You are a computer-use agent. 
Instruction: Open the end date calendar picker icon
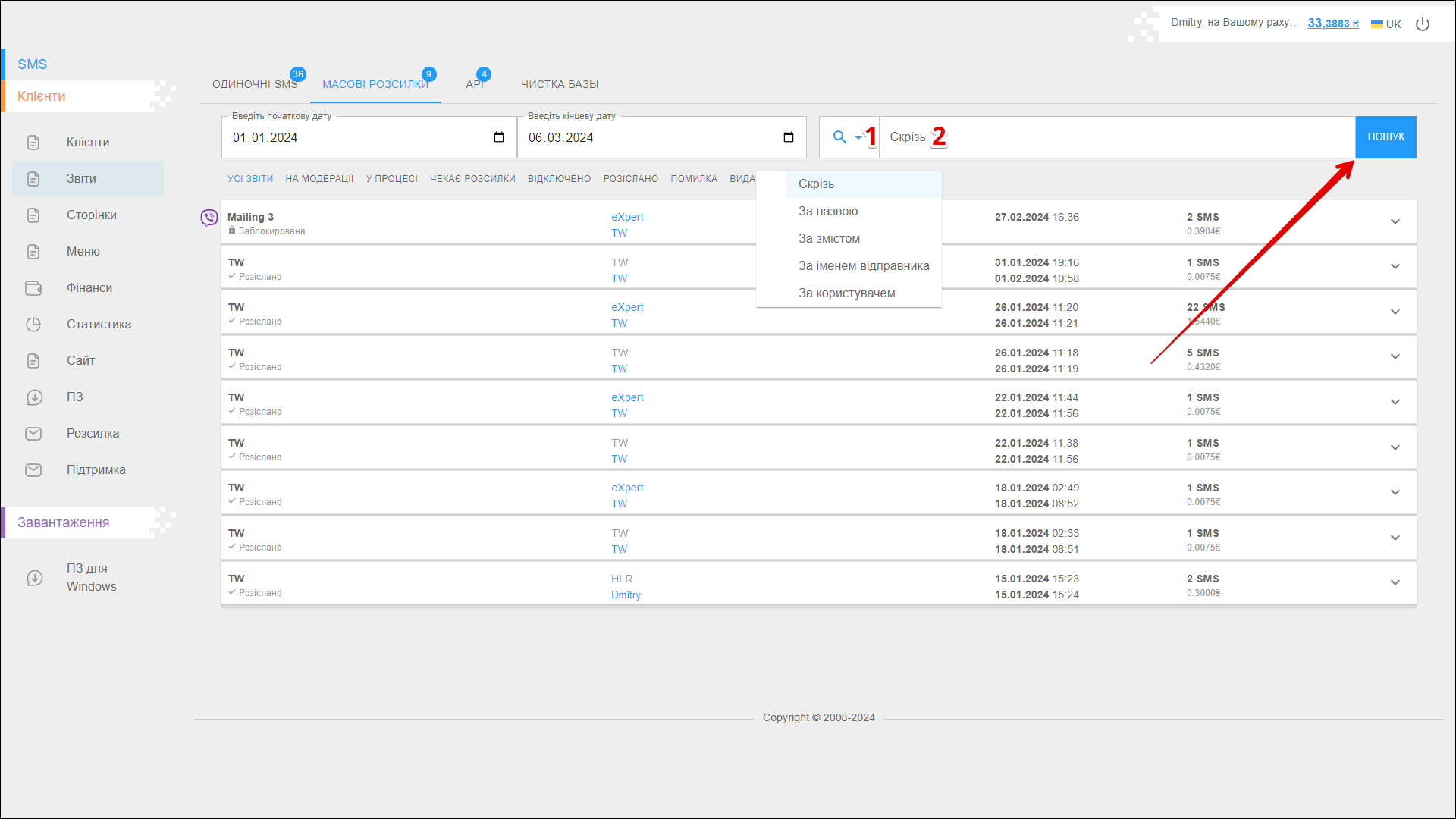click(789, 137)
